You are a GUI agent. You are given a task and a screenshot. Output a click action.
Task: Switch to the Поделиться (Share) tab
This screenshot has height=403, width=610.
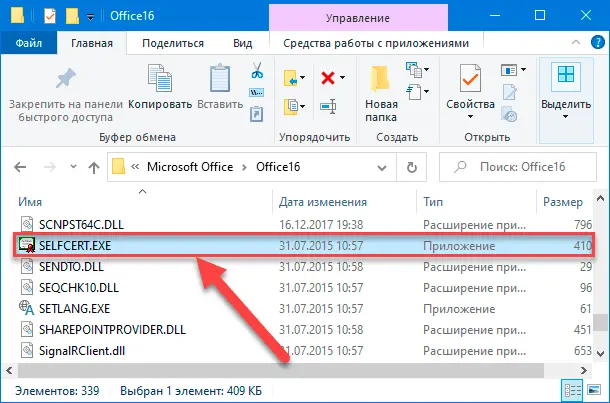coord(172,43)
